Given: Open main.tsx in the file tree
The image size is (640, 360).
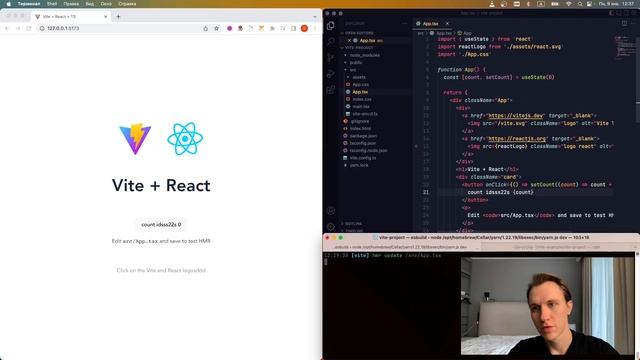Looking at the screenshot, I should coord(361,107).
